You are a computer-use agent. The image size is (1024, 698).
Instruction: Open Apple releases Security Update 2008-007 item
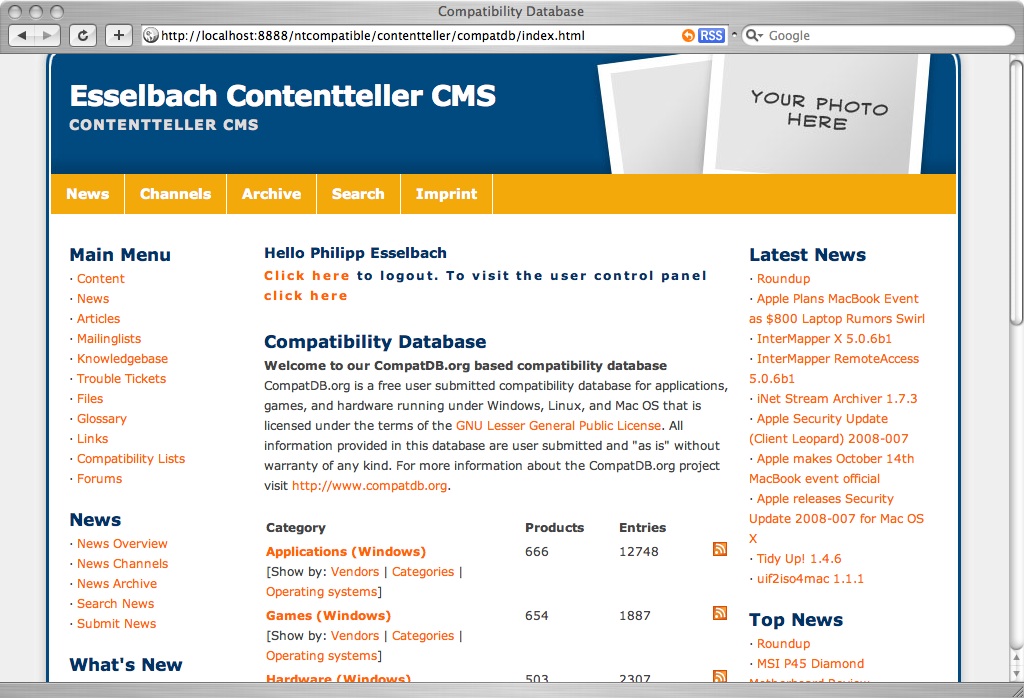(x=837, y=518)
